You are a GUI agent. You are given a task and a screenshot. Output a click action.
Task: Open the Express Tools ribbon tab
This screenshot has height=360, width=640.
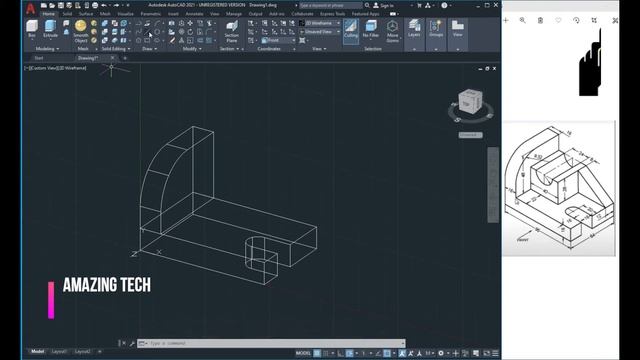click(332, 14)
